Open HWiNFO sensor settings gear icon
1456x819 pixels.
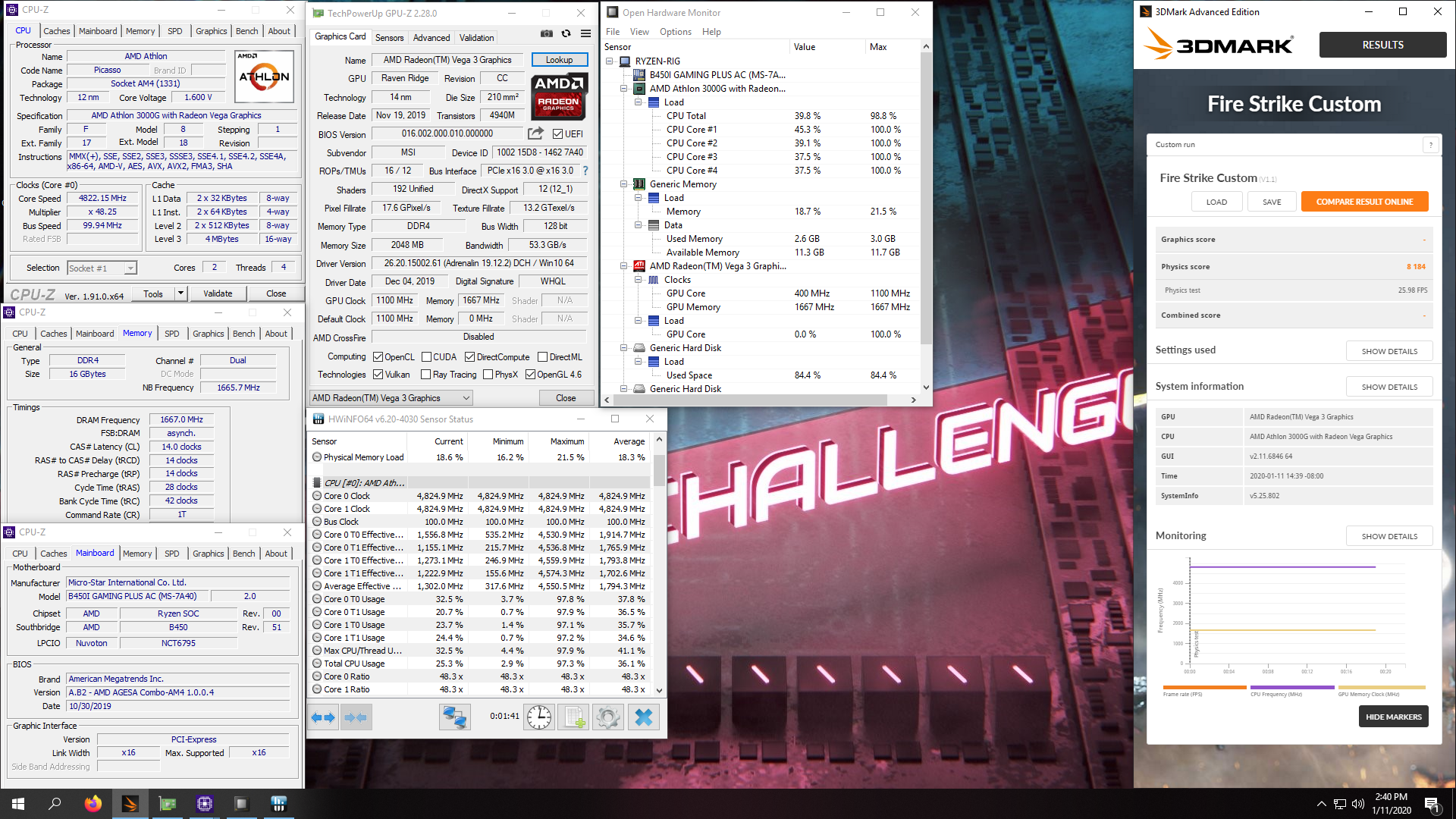tap(607, 717)
